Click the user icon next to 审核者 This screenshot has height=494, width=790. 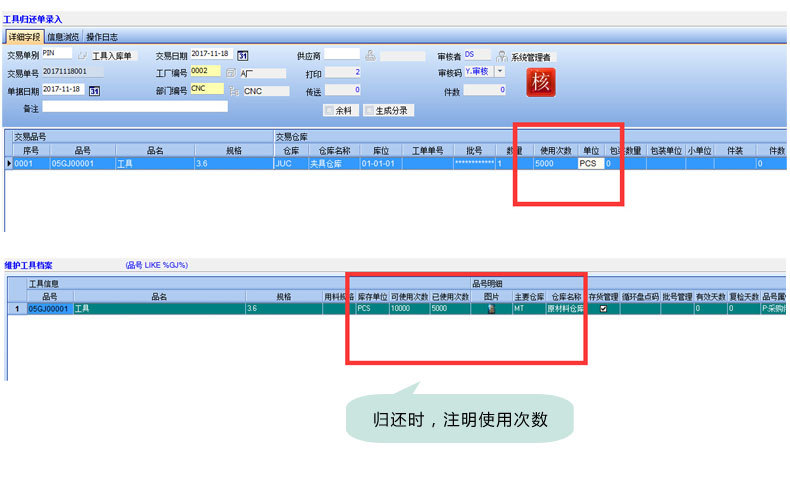[501, 56]
